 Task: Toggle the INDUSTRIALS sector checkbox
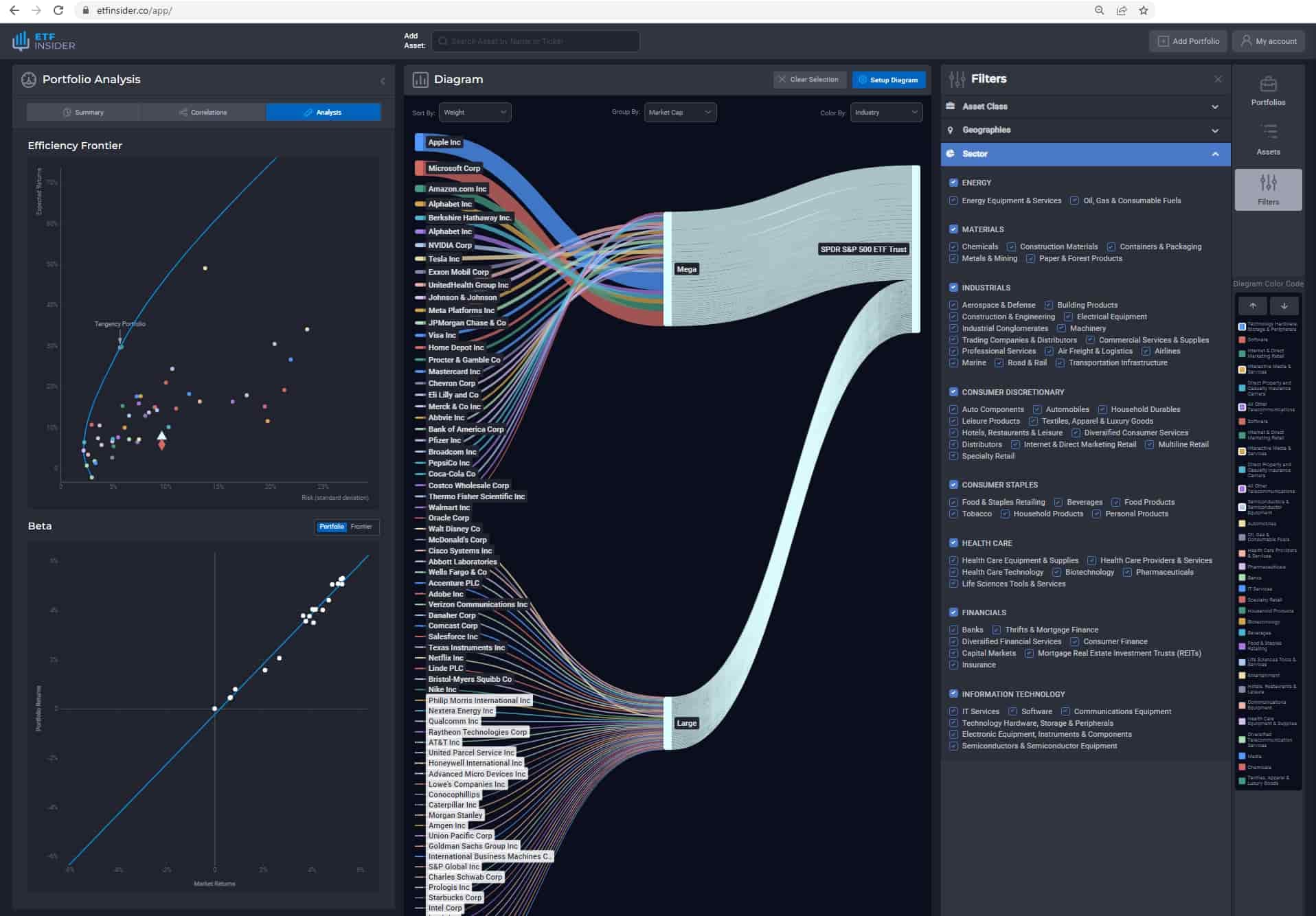pyautogui.click(x=953, y=288)
